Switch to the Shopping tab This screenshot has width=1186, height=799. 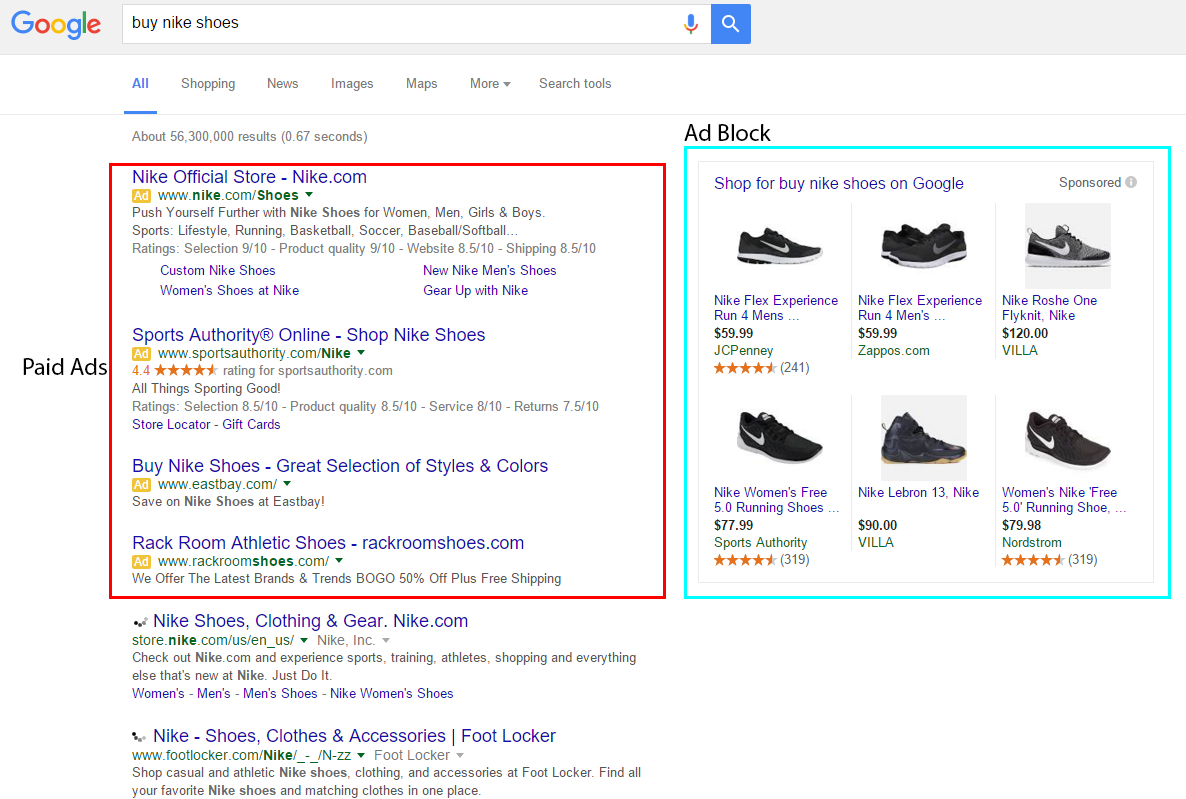click(x=208, y=84)
